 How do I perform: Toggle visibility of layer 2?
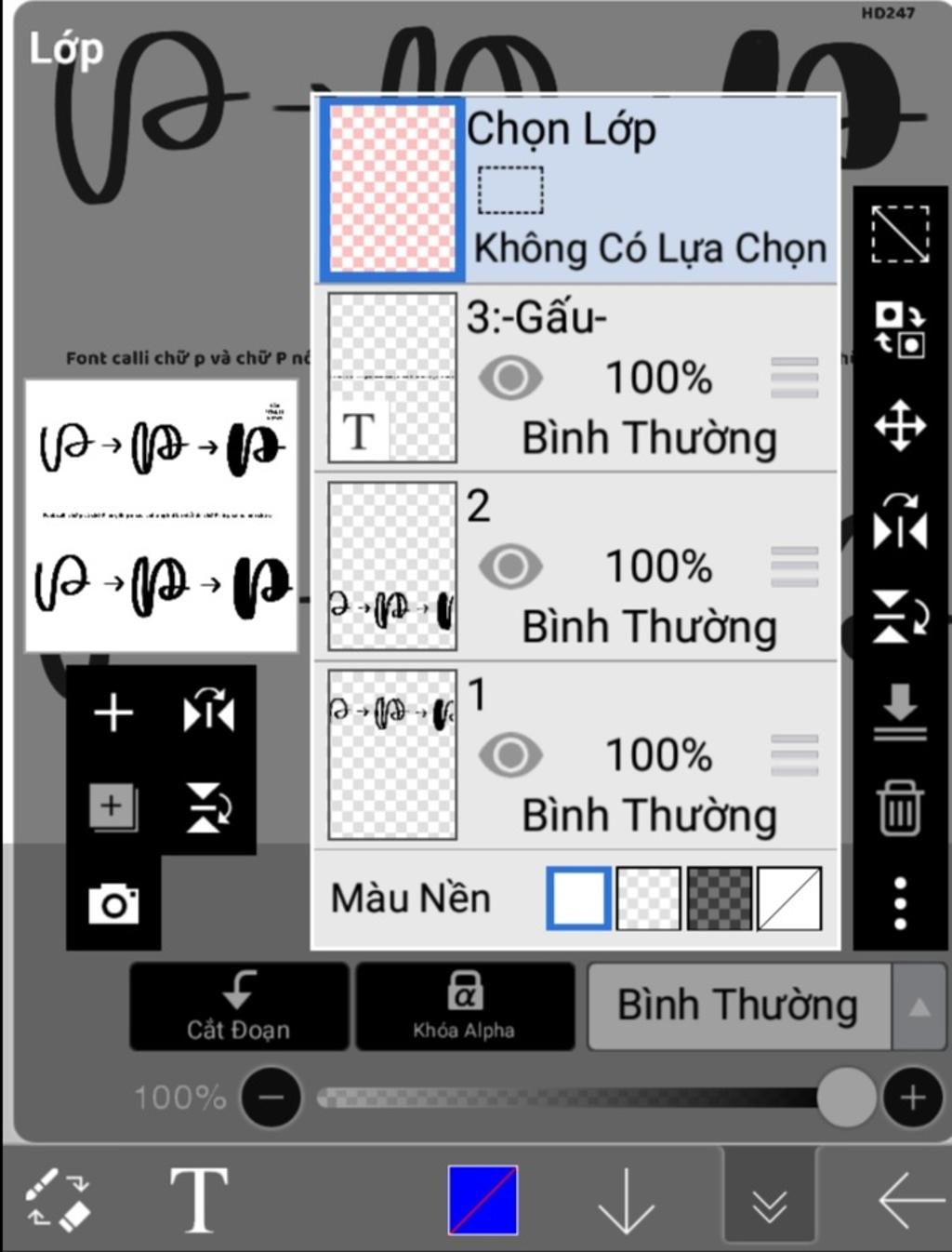pos(510,566)
